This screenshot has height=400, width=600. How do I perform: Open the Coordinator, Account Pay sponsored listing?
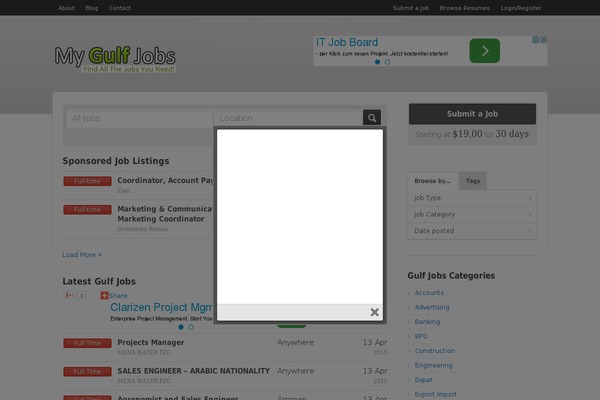(x=165, y=180)
